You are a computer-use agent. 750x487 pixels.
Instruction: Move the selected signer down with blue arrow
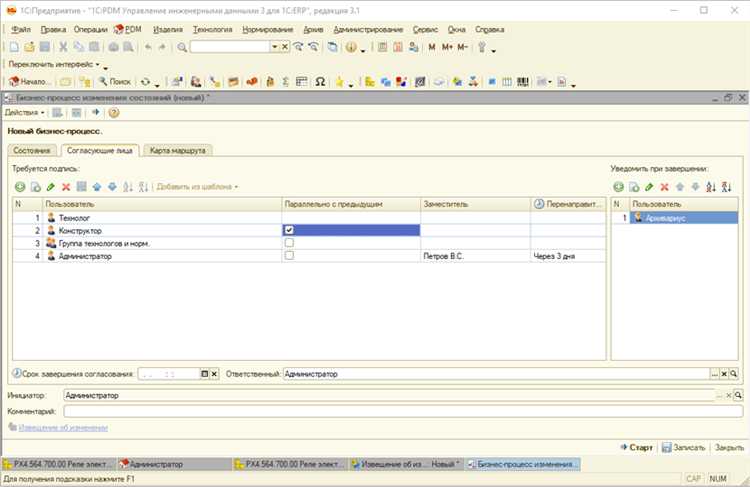[x=112, y=187]
